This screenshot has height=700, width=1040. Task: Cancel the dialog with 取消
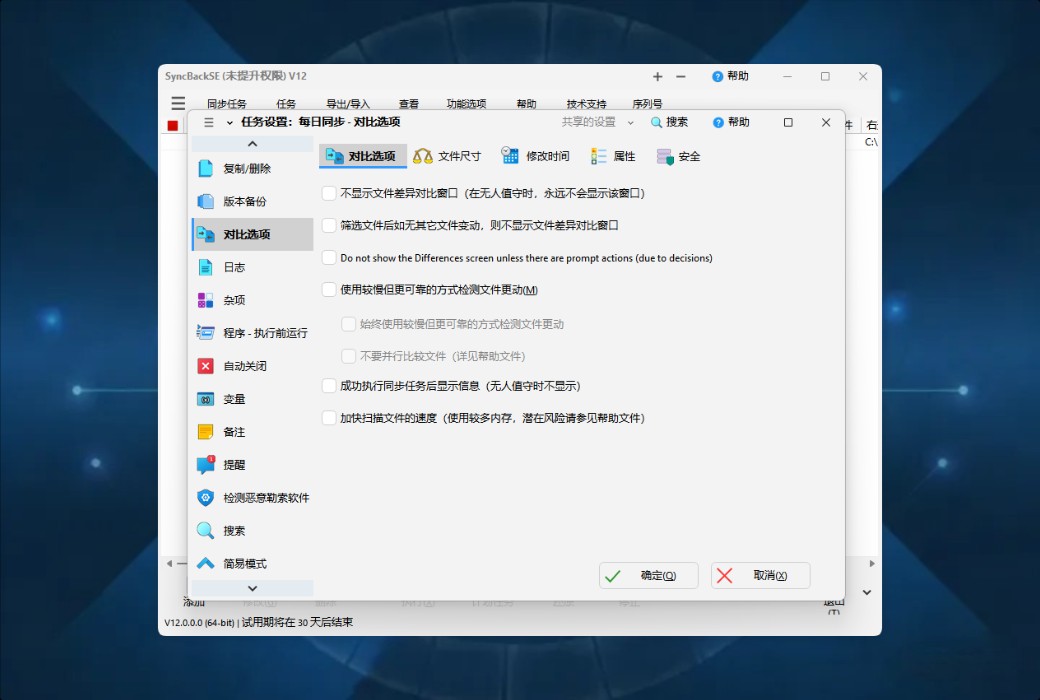coord(760,575)
